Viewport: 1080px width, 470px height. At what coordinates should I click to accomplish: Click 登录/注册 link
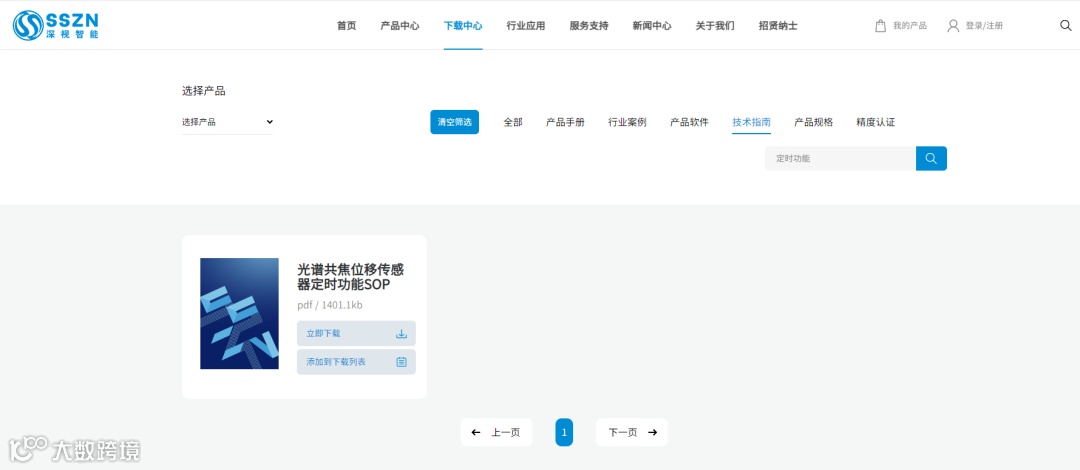[x=984, y=25]
